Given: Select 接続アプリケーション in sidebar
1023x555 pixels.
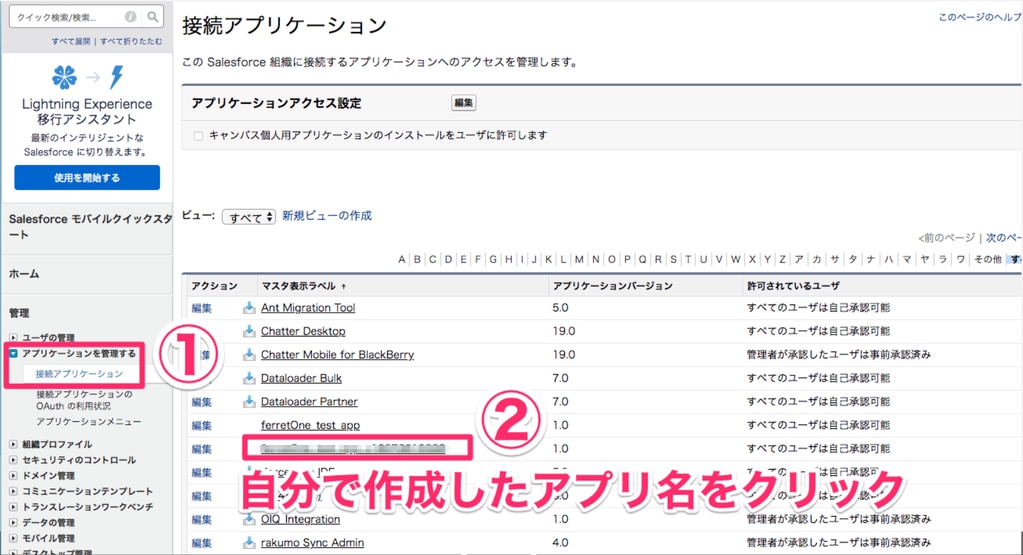Looking at the screenshot, I should click(x=79, y=374).
